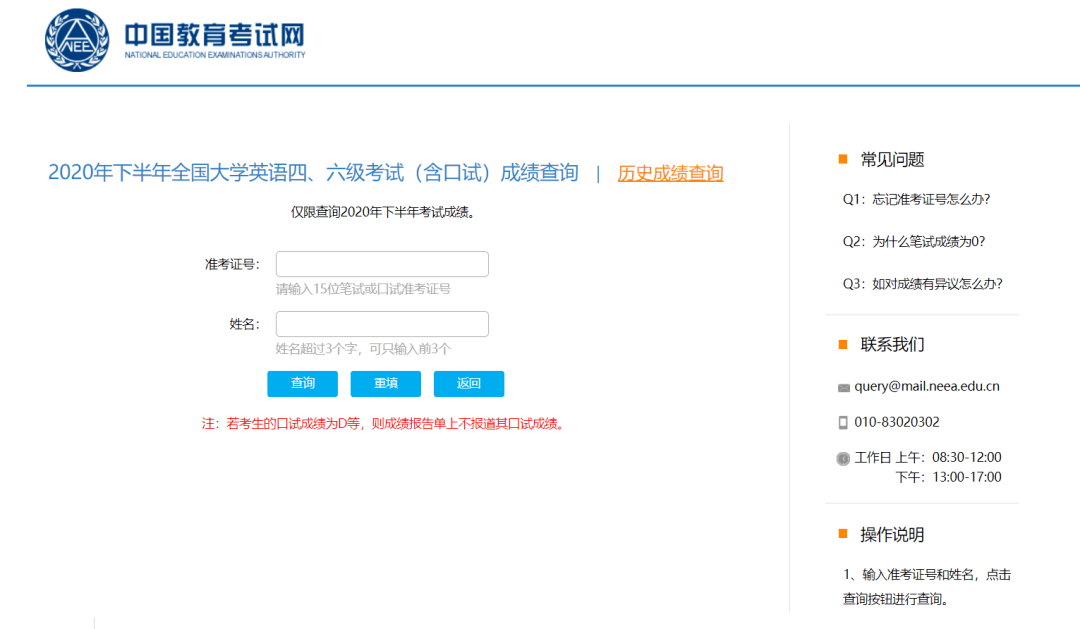
Task: Click the NEEA circular logo emblem
Action: (76, 40)
